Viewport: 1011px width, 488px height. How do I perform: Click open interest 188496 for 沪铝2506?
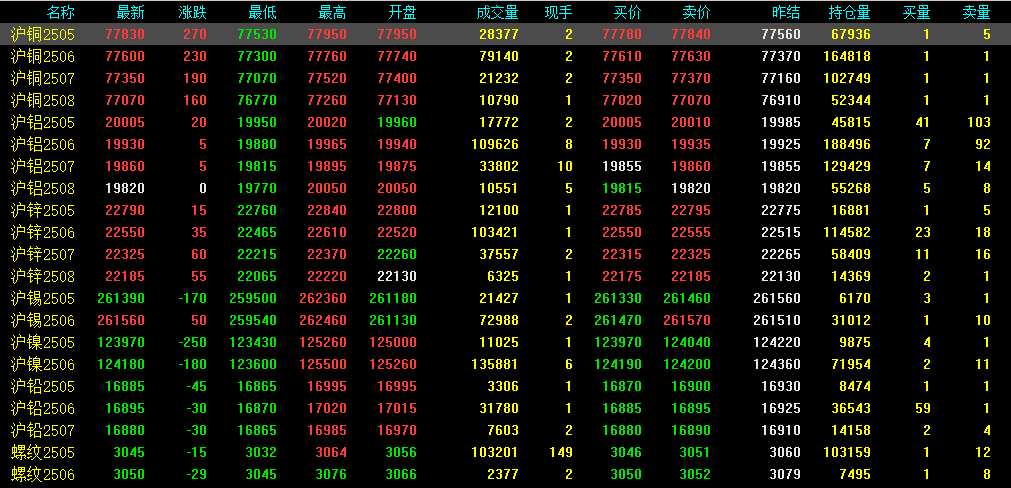click(847, 144)
